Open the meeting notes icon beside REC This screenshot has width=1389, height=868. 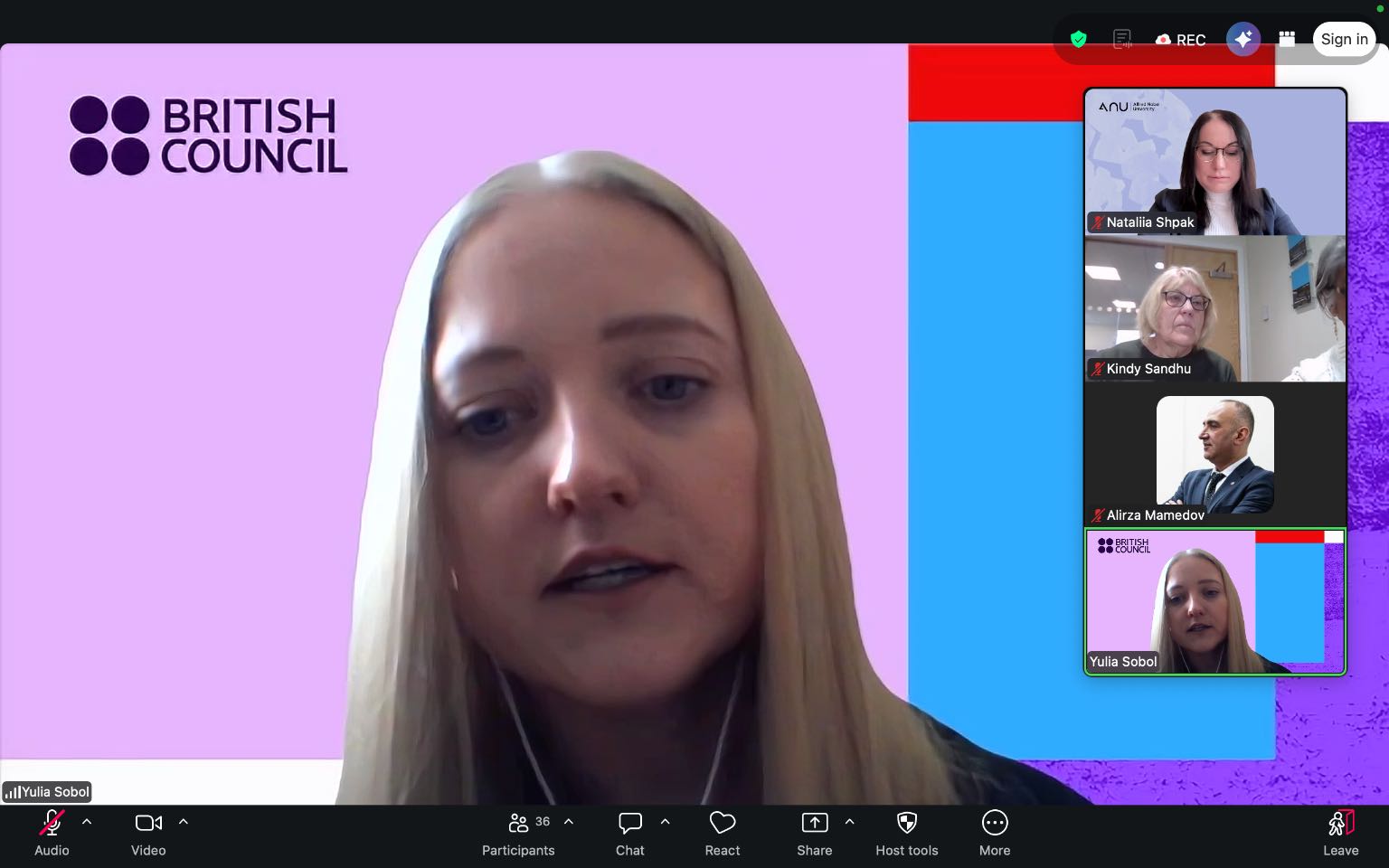[x=1122, y=39]
